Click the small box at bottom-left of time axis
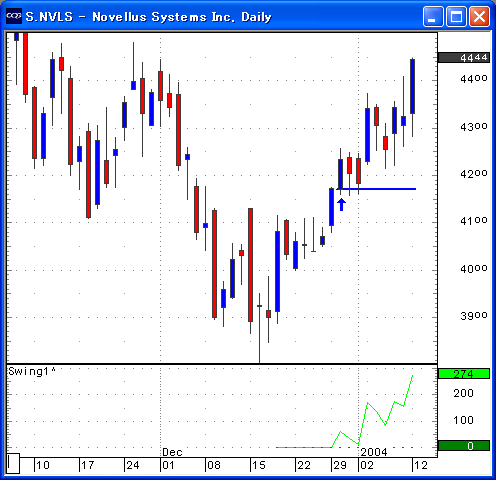Viewport: 496px width, 480px height. [13, 463]
